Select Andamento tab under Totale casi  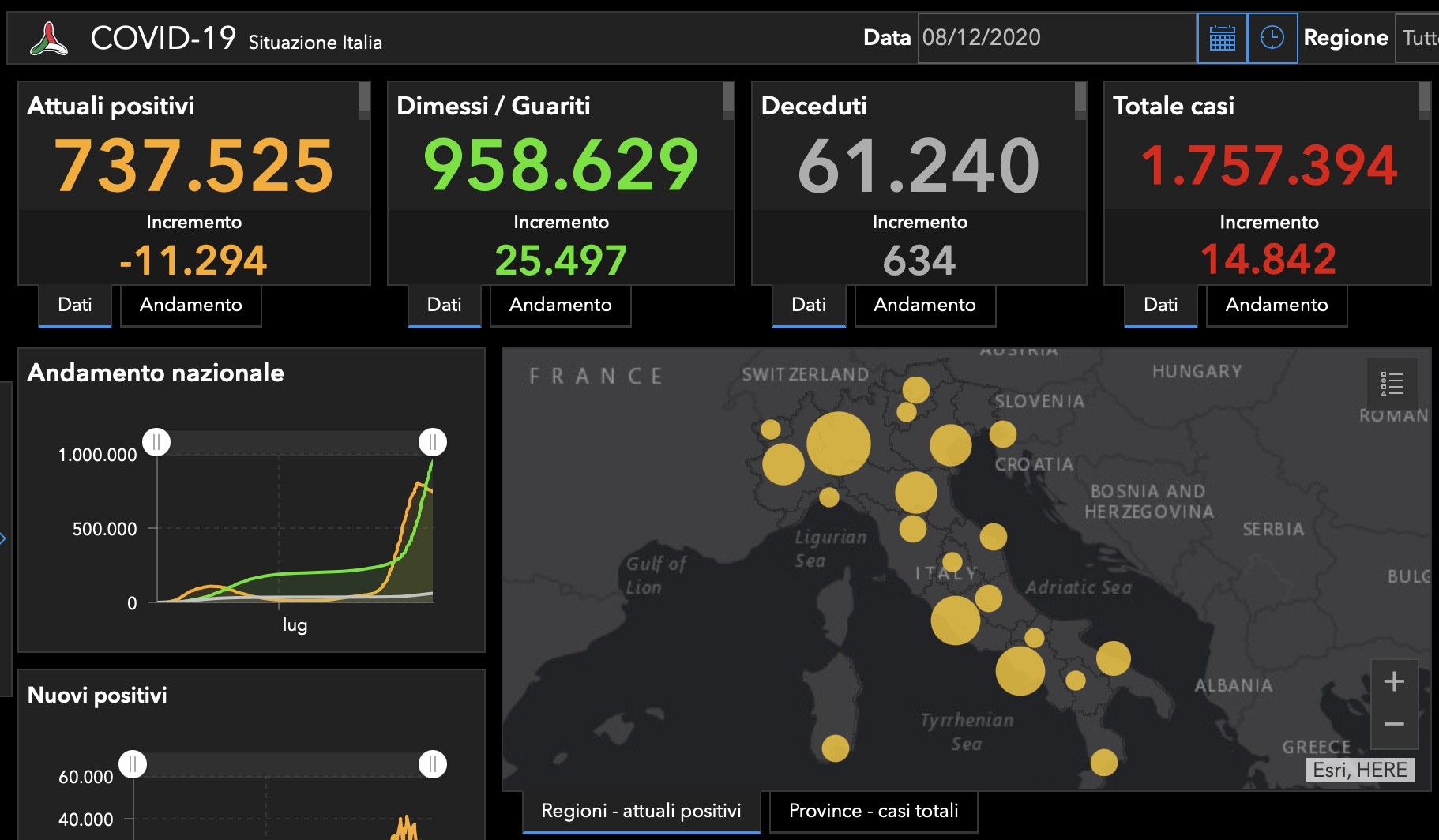tap(1276, 306)
